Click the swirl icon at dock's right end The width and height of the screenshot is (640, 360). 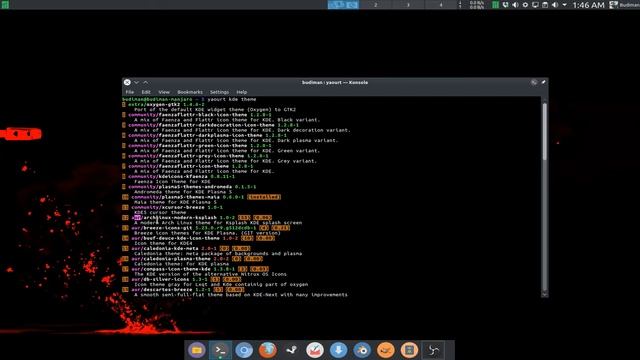point(433,350)
